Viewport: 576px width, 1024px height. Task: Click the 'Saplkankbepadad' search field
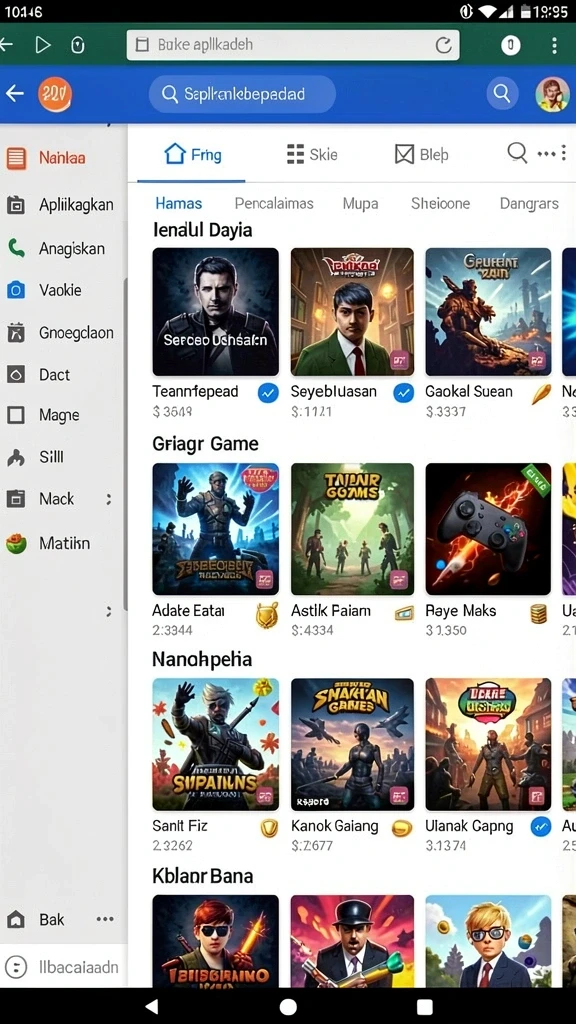(242, 94)
